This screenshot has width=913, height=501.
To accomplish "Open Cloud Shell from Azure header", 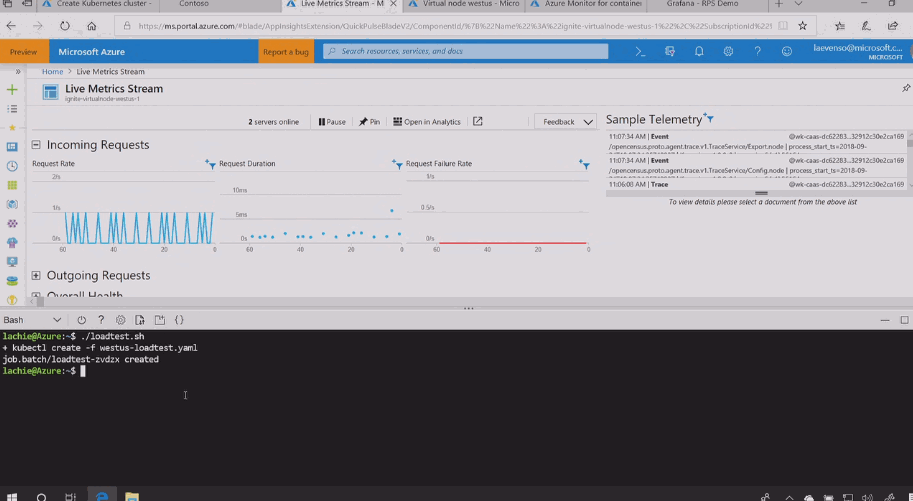I will [x=640, y=51].
